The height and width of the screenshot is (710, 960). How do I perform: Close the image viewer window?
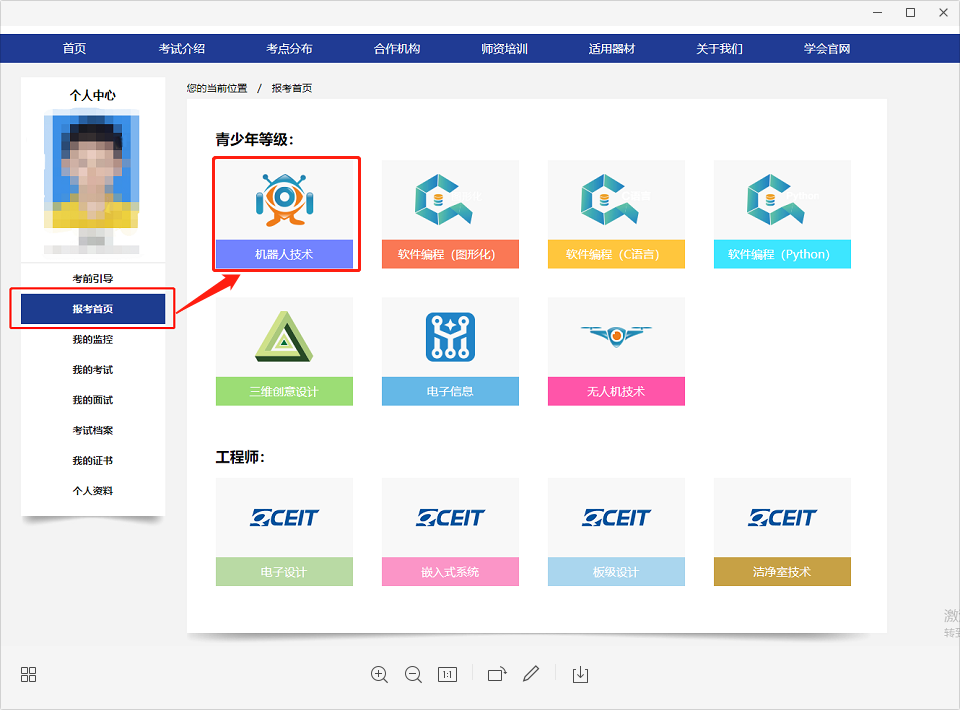tap(943, 12)
